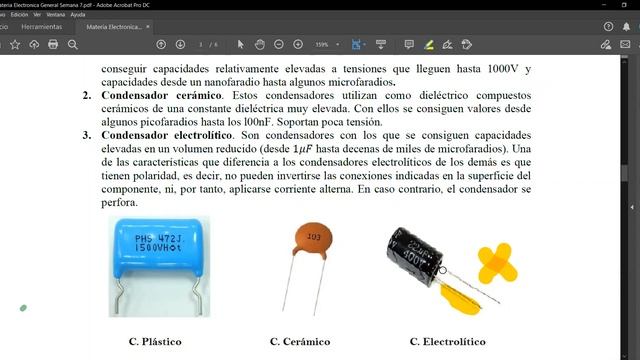
Task: Click the caption 'C. Cerámico'
Action: pos(300,342)
